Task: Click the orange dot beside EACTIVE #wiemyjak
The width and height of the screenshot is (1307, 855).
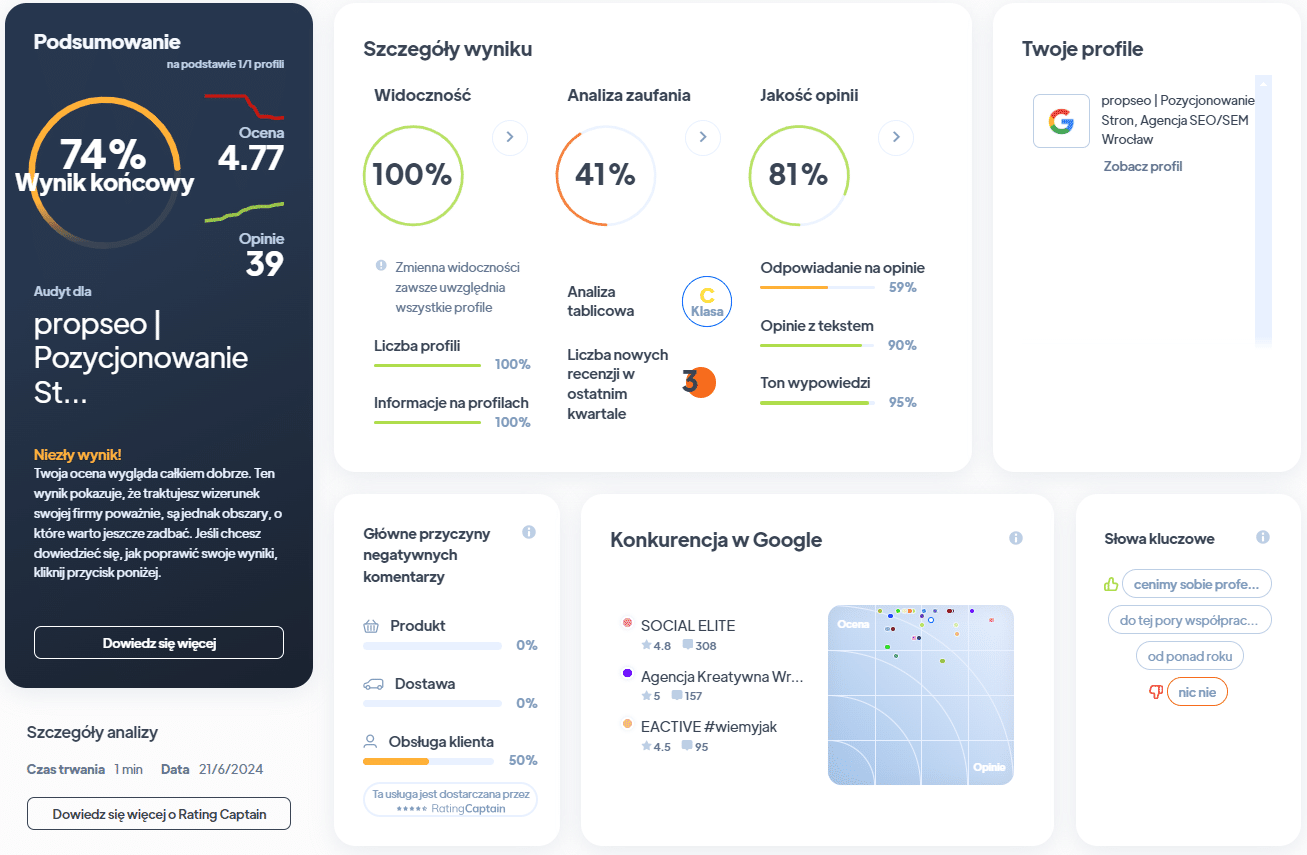Action: point(627,723)
